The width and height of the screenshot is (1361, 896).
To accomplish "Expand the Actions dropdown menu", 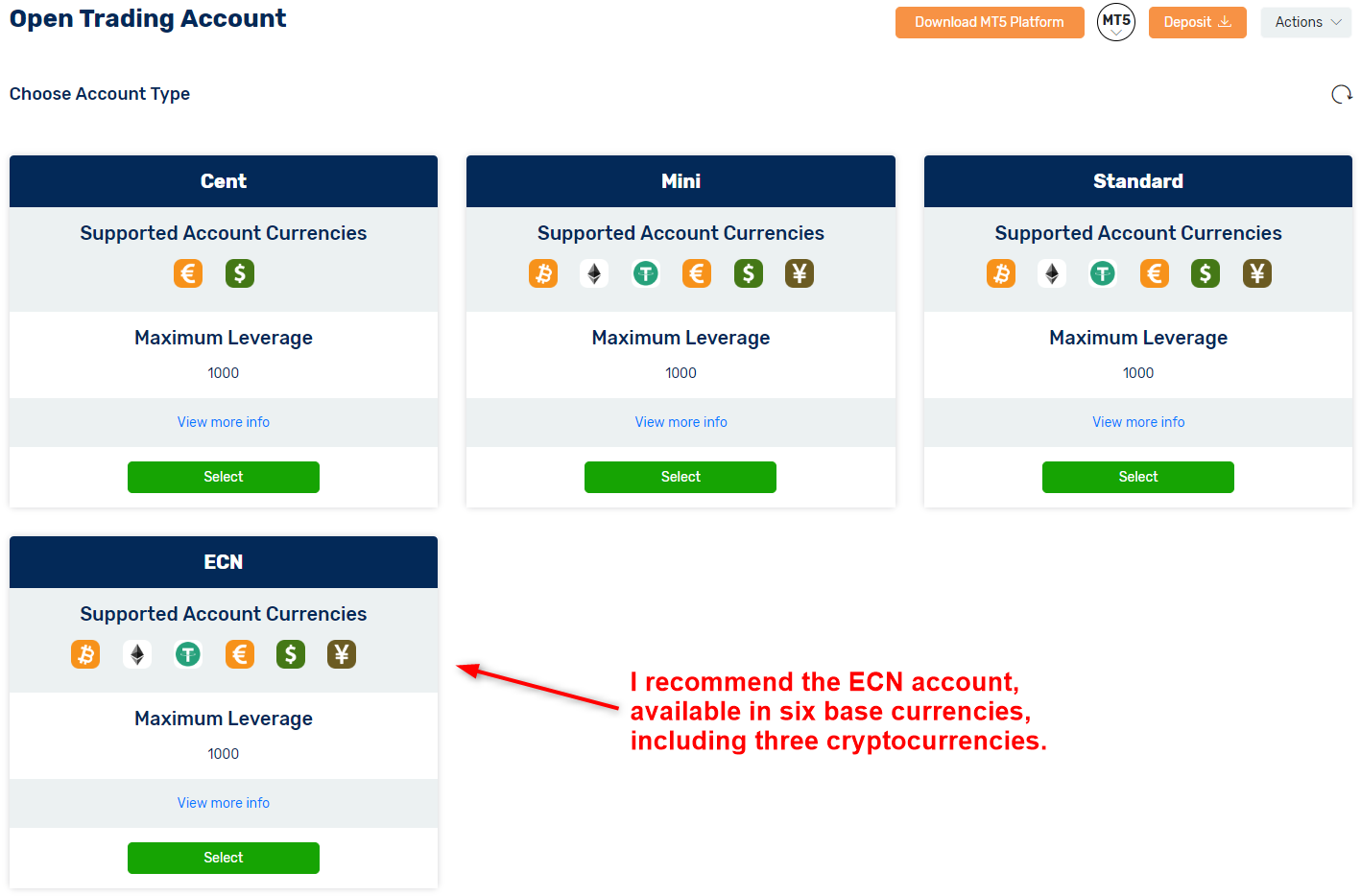I will pyautogui.click(x=1306, y=22).
